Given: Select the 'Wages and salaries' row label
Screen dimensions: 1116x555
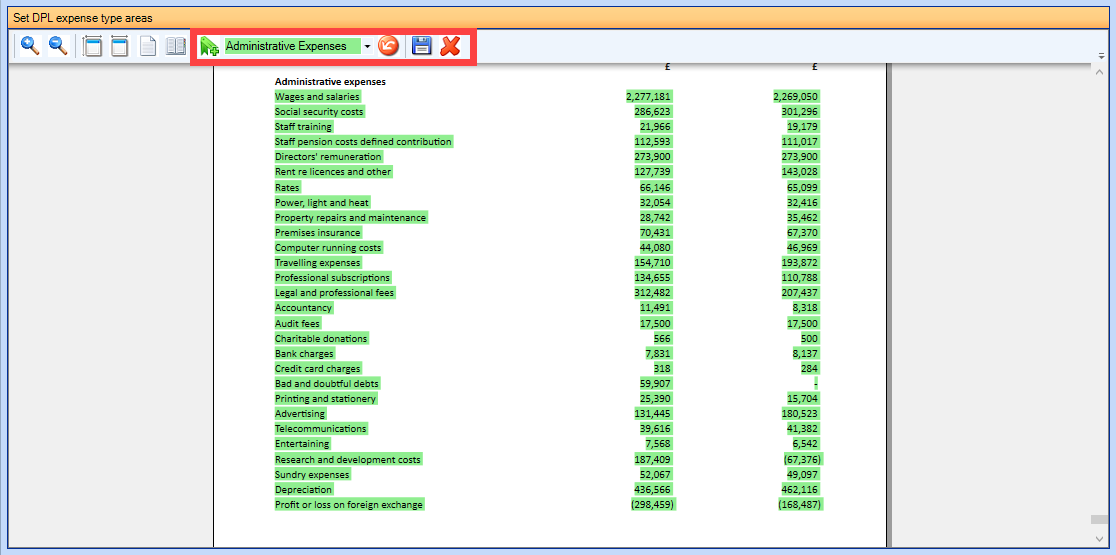Looking at the screenshot, I should pyautogui.click(x=317, y=97).
